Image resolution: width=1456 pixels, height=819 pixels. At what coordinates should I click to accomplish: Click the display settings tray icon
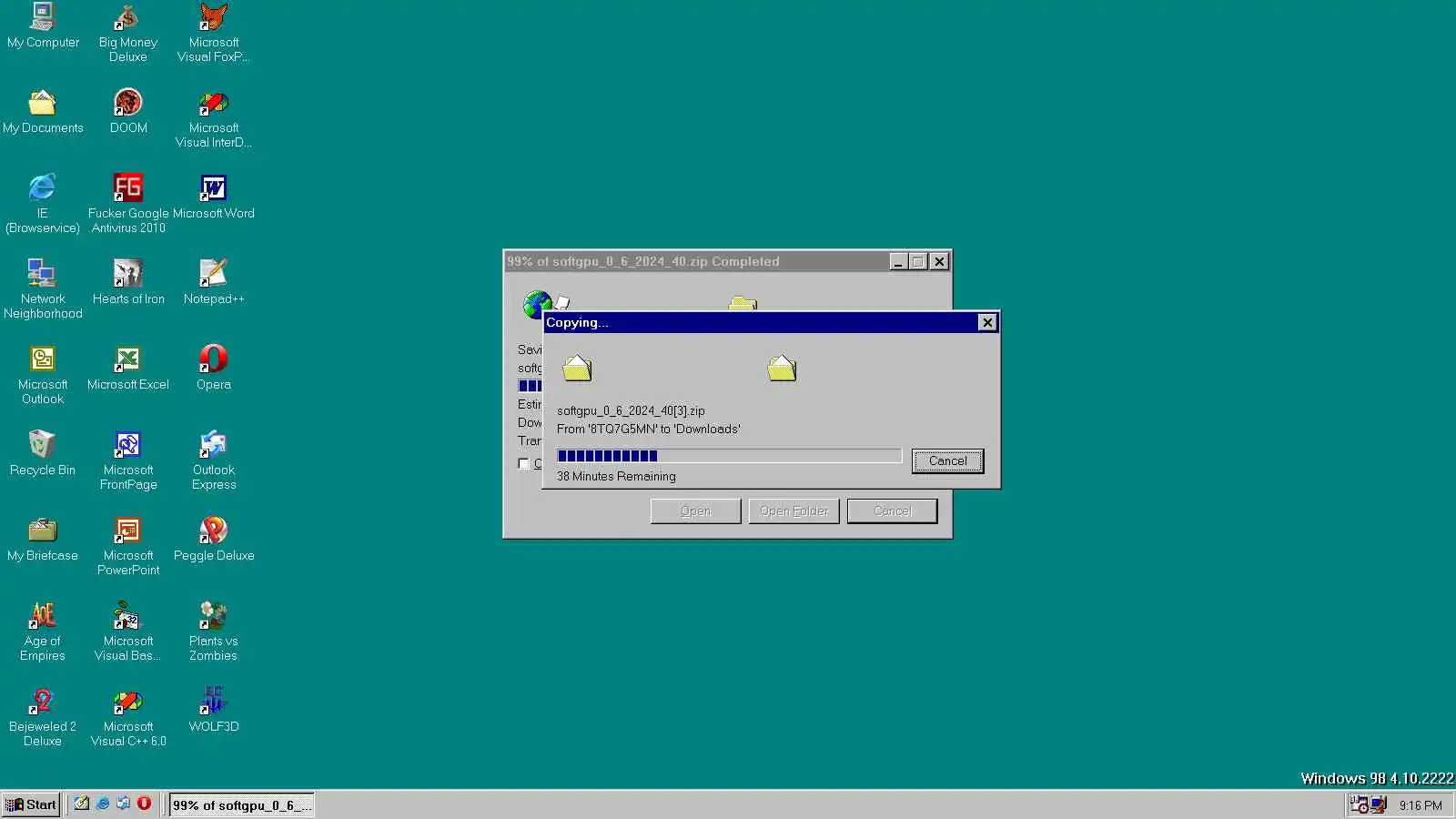tap(1379, 804)
